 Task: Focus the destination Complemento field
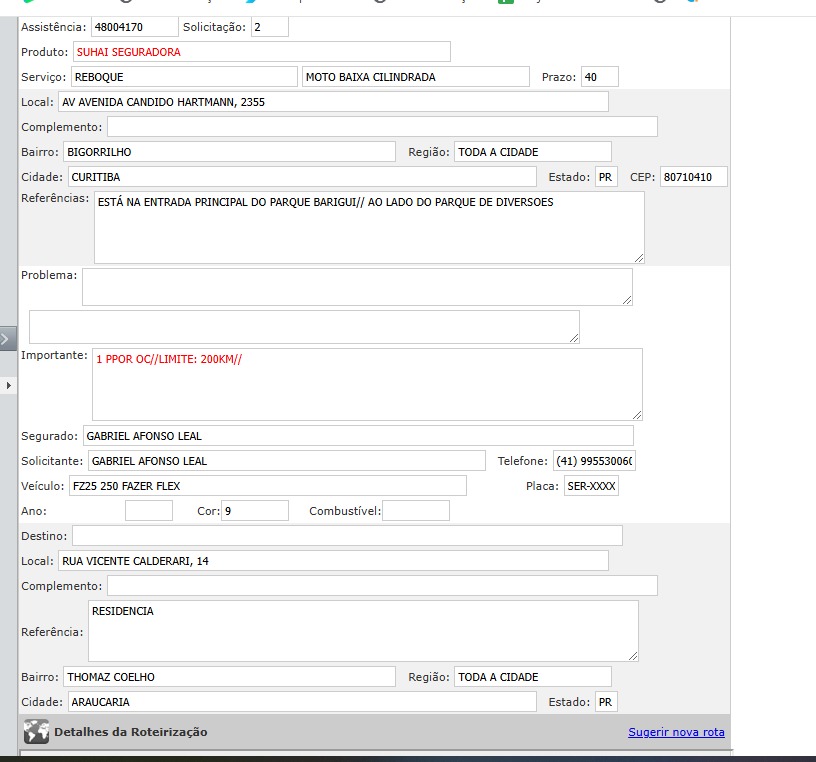tap(382, 586)
